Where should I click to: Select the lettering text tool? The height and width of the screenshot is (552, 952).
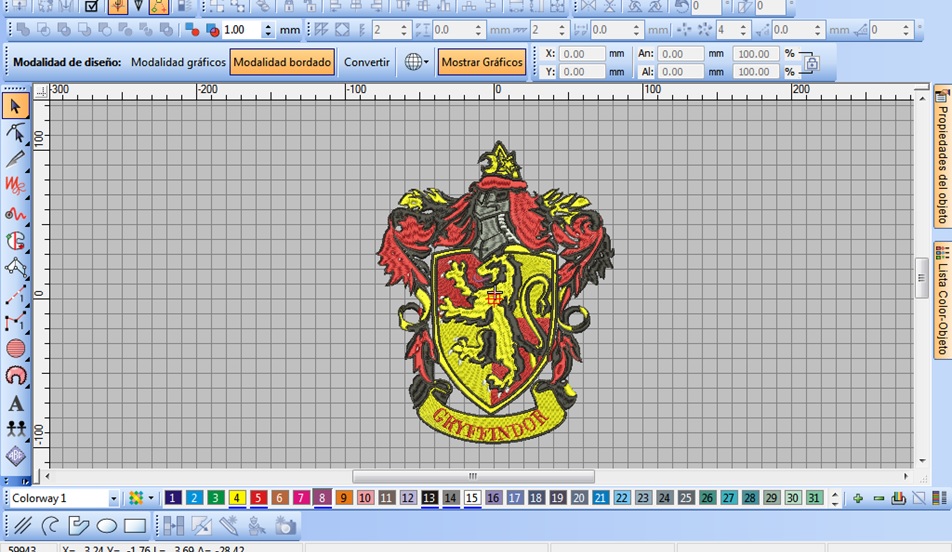pyautogui.click(x=15, y=404)
